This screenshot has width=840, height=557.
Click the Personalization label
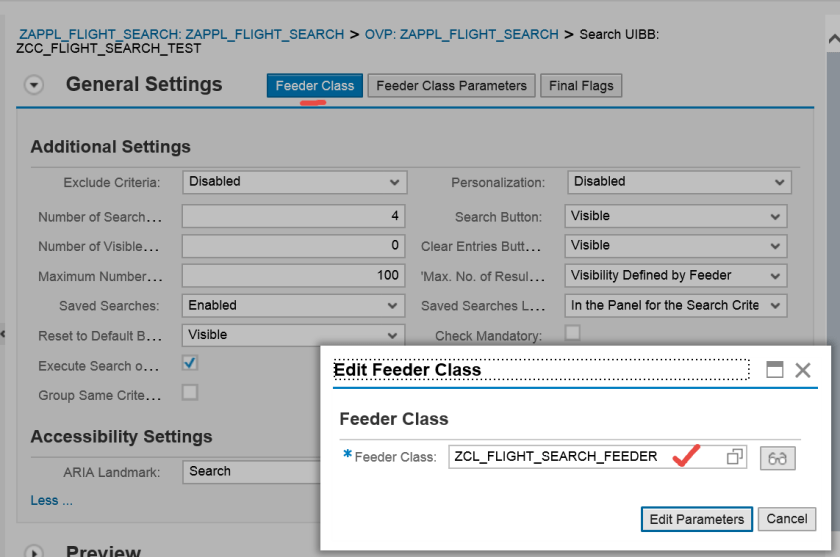(x=498, y=183)
